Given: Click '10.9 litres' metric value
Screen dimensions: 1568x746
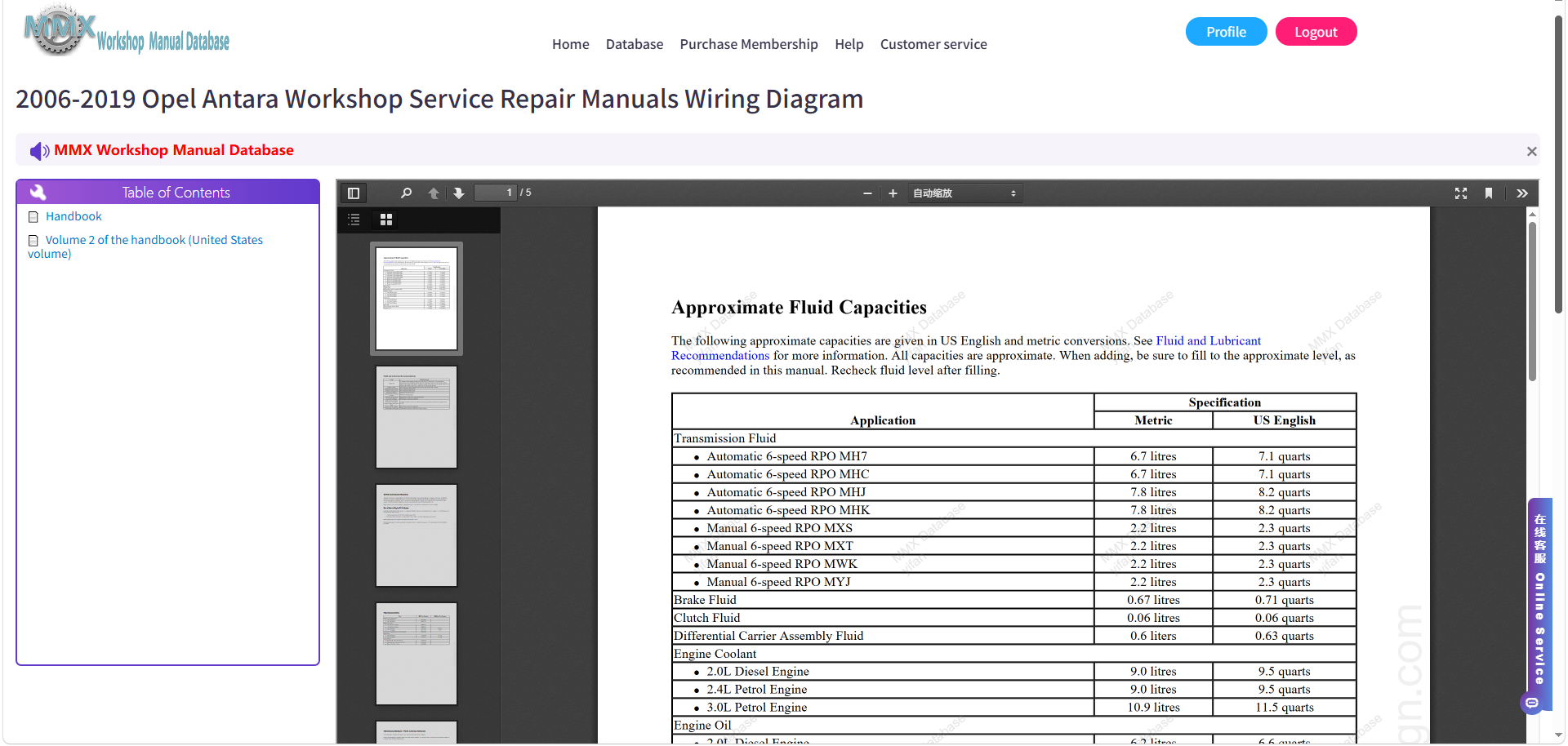Looking at the screenshot, I should [x=1153, y=708].
